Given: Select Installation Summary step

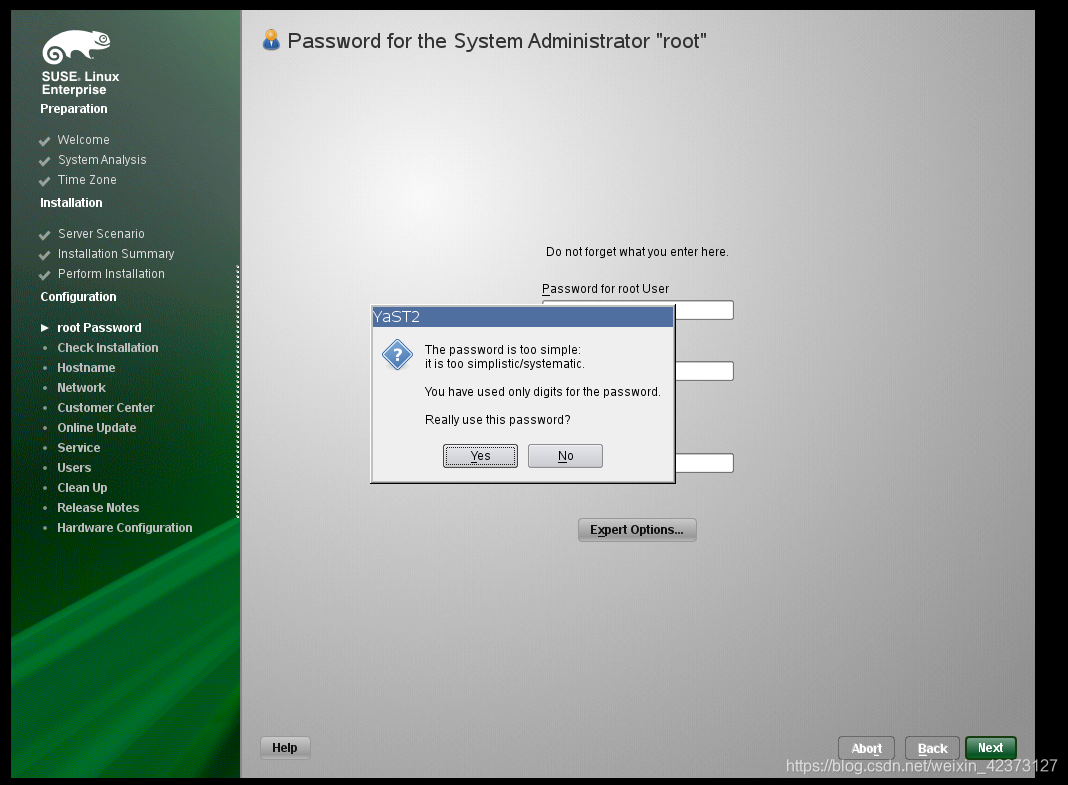Looking at the screenshot, I should [116, 254].
